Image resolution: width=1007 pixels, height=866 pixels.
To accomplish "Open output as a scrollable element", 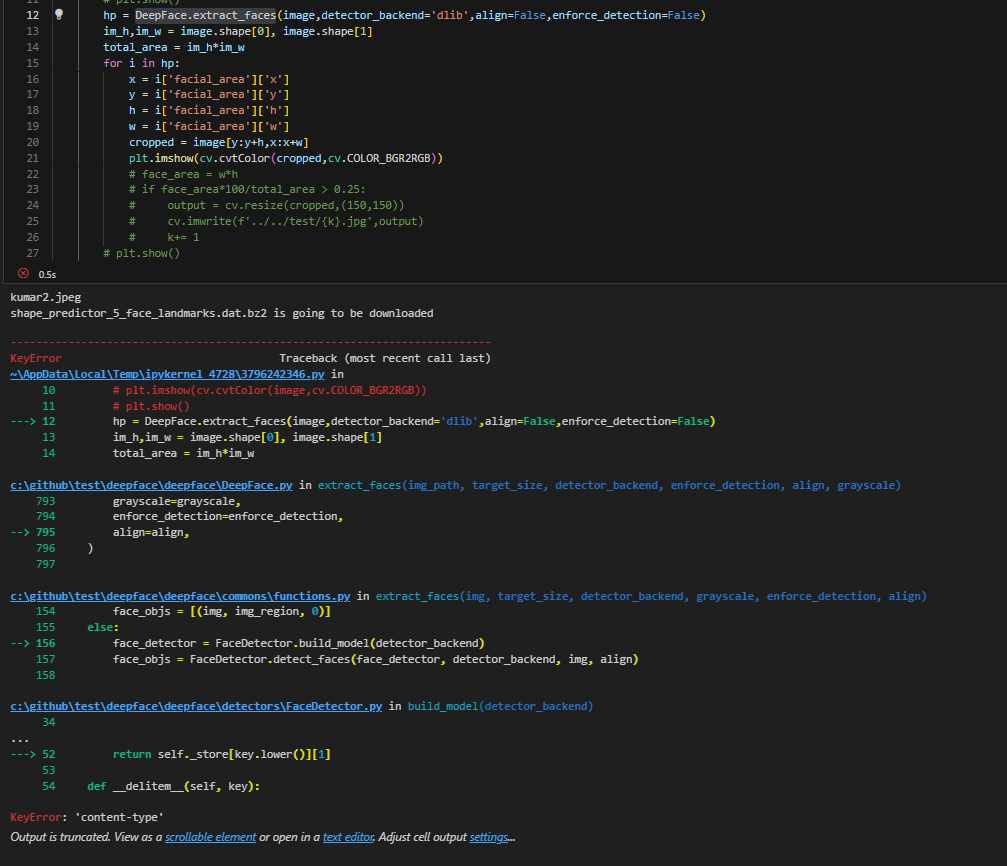I will [x=210, y=837].
